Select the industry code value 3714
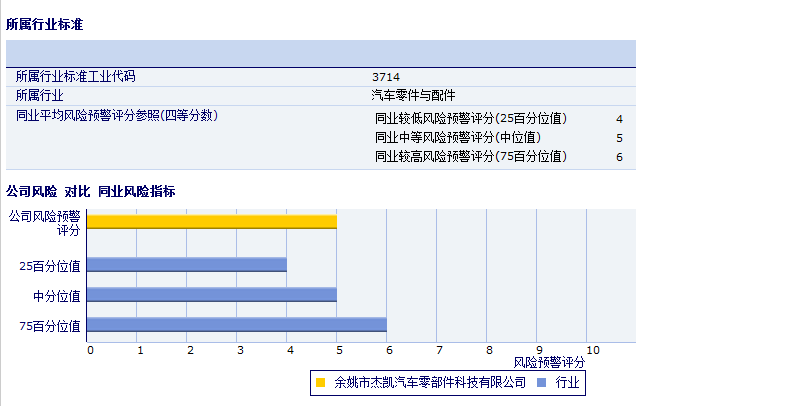 click(x=385, y=77)
